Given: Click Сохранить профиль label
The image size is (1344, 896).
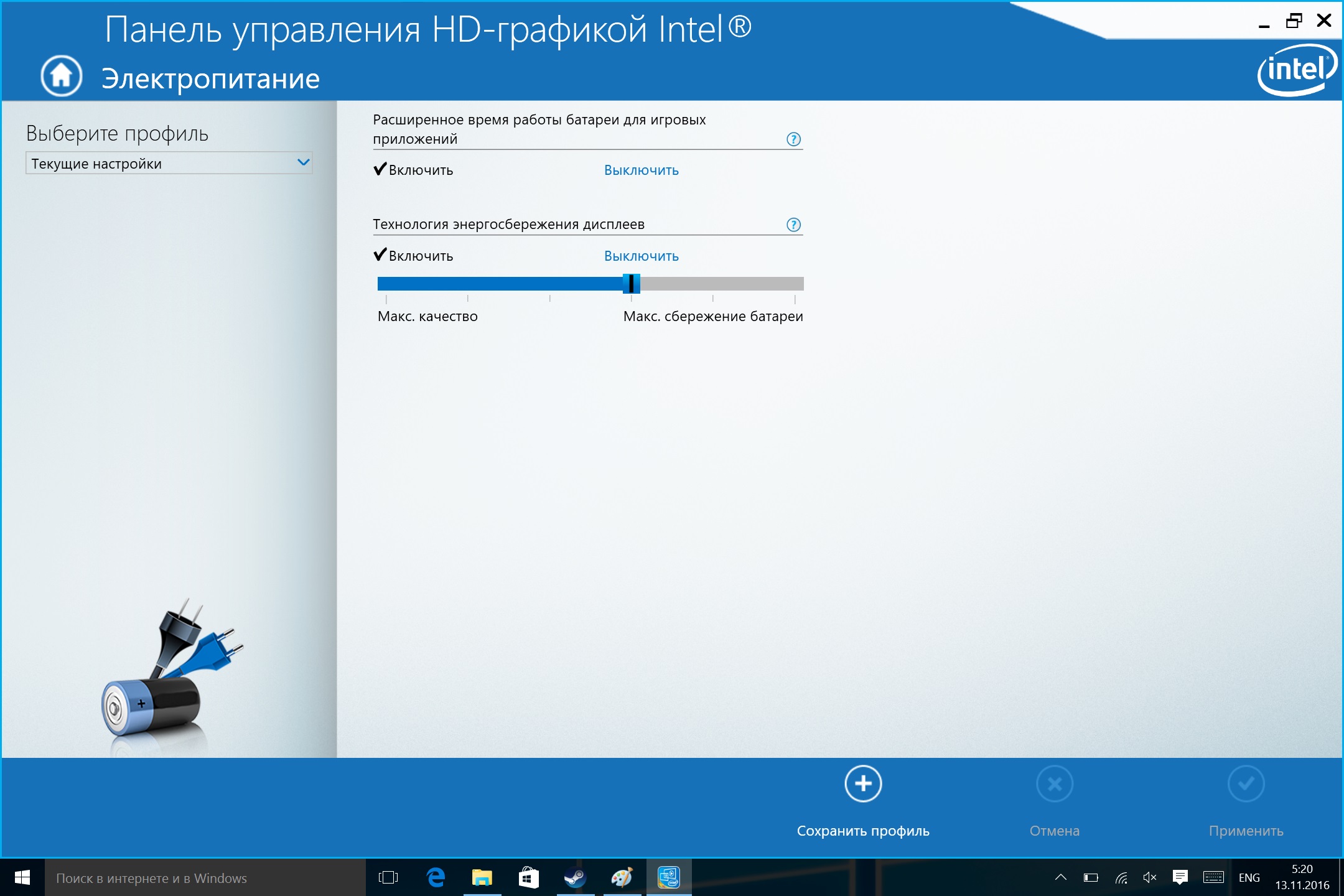Looking at the screenshot, I should click(x=863, y=831).
